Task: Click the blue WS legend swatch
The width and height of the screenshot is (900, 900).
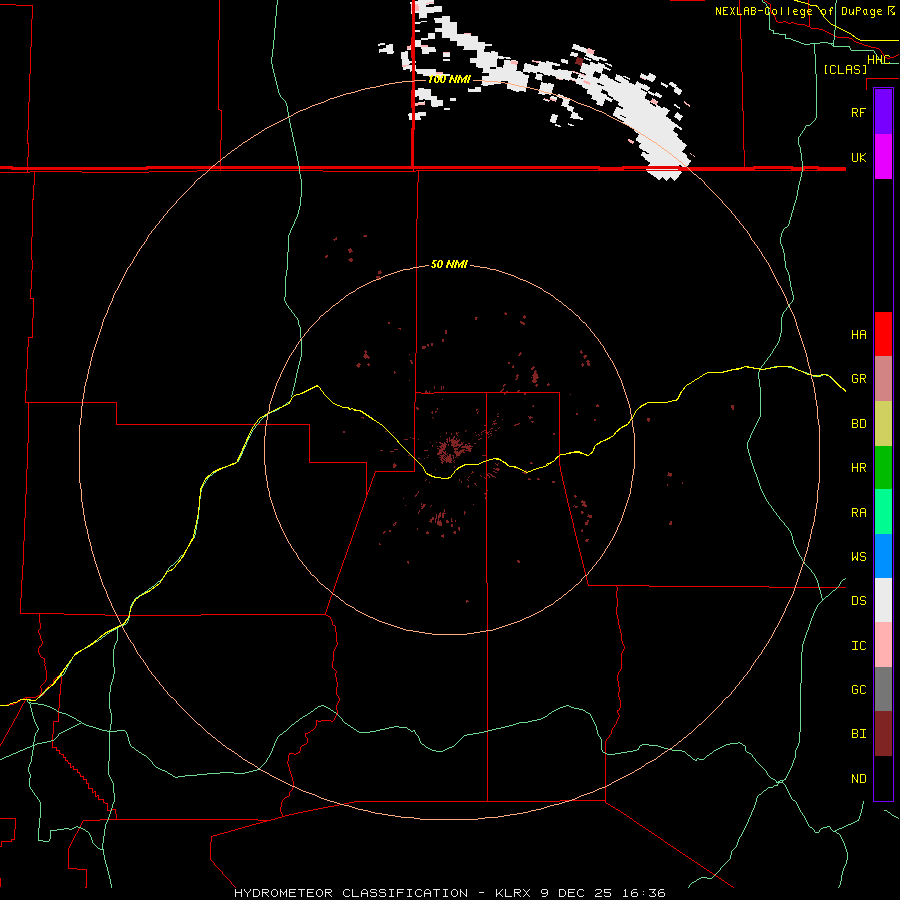Action: 883,556
